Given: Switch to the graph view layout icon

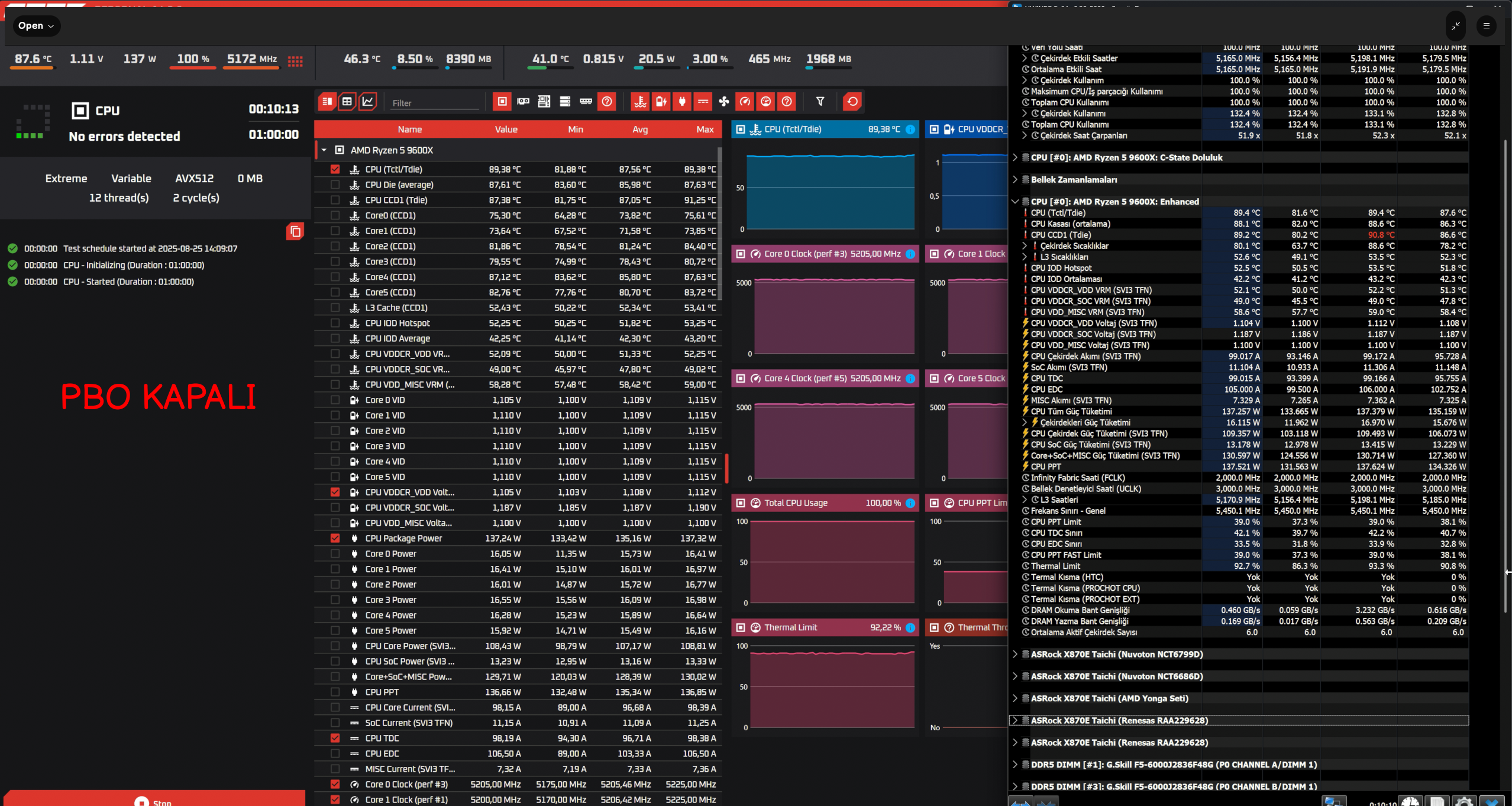Looking at the screenshot, I should click(368, 102).
